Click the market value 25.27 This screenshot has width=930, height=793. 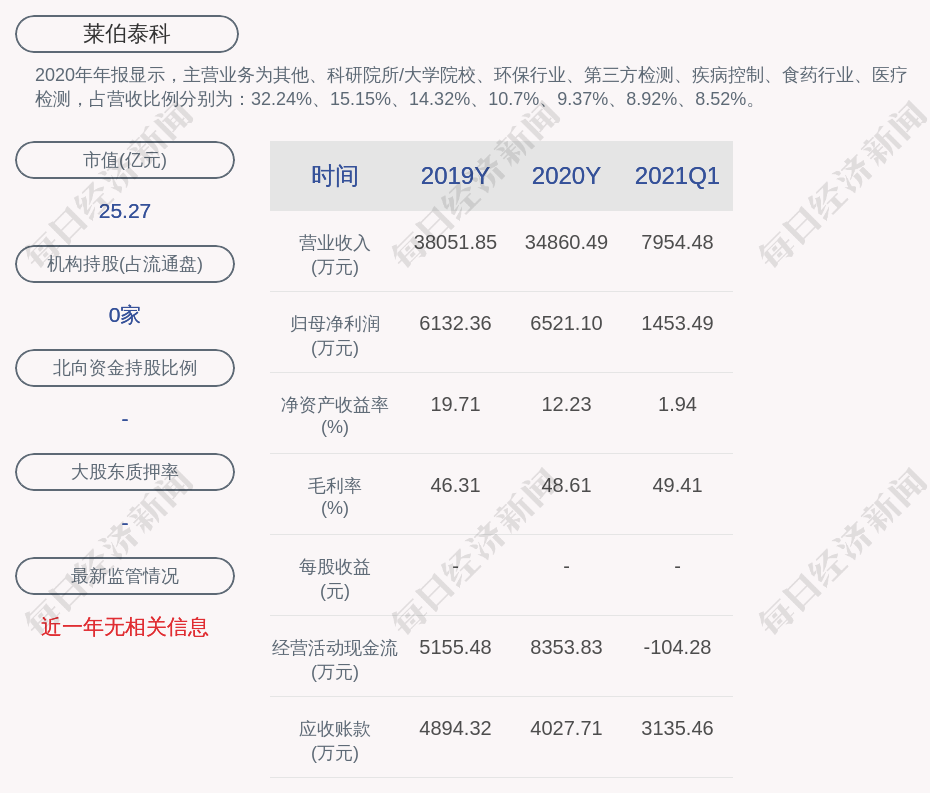pos(125,211)
